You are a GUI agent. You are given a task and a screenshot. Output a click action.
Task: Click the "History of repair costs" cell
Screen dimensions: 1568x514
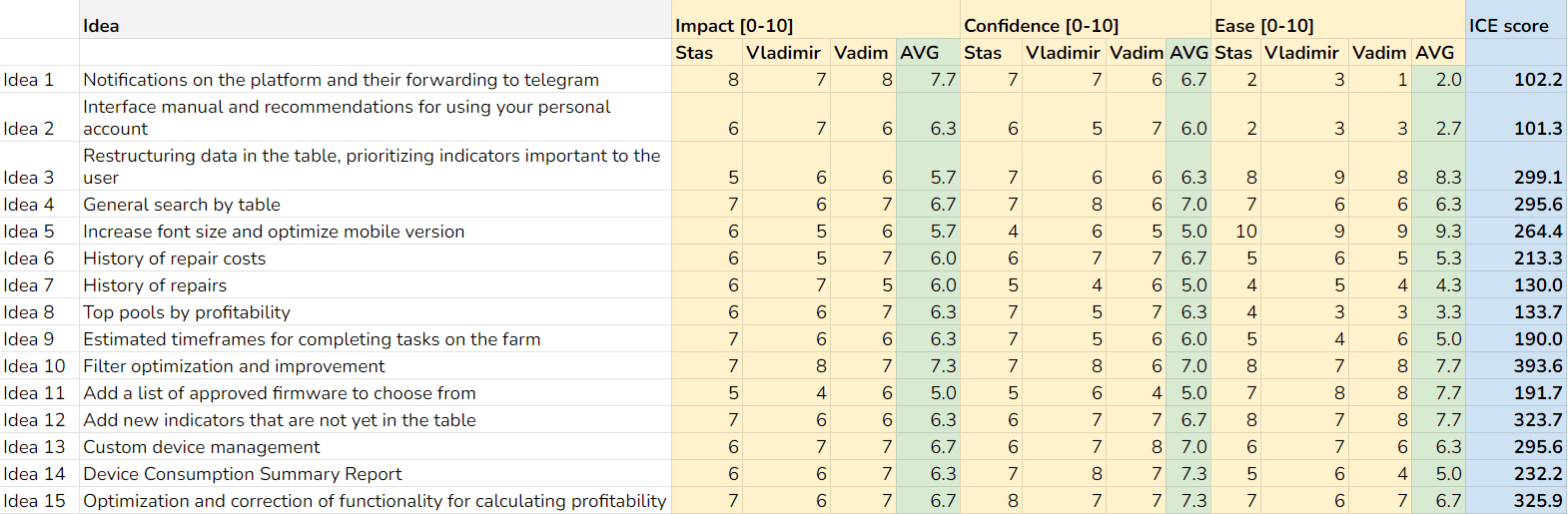pyautogui.click(x=175, y=258)
